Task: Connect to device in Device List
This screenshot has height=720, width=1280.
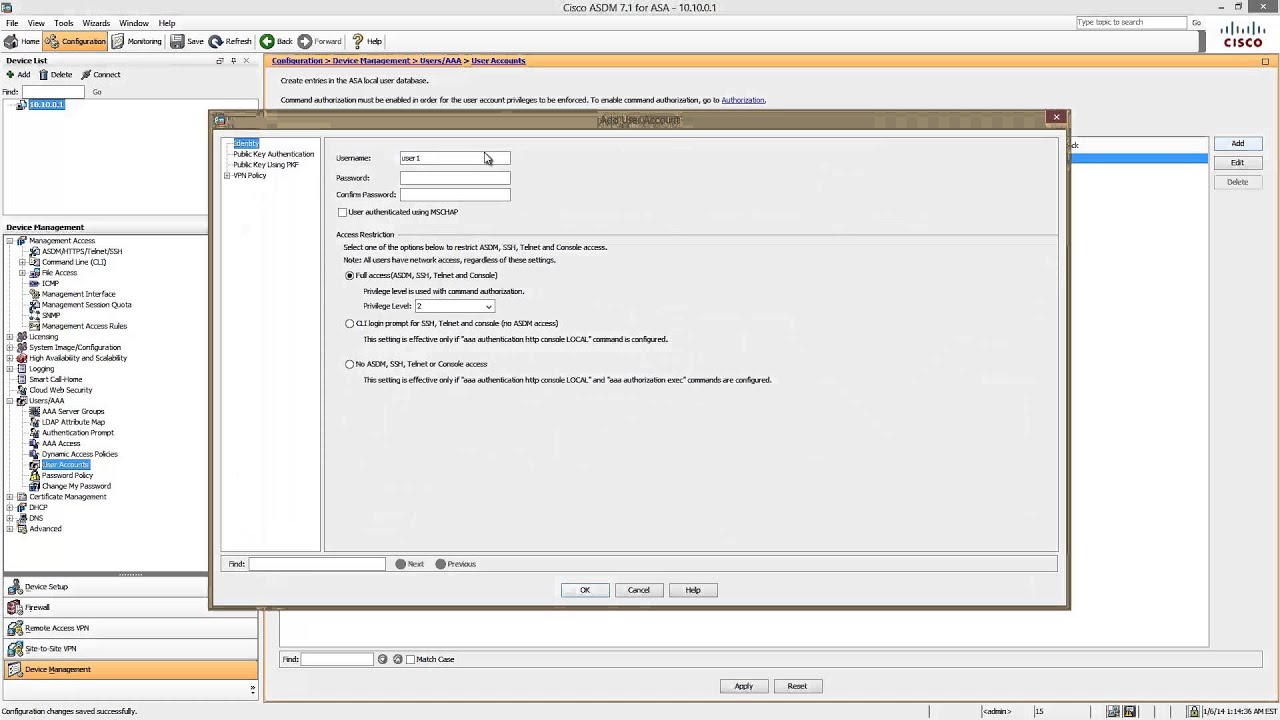Action: [100, 74]
